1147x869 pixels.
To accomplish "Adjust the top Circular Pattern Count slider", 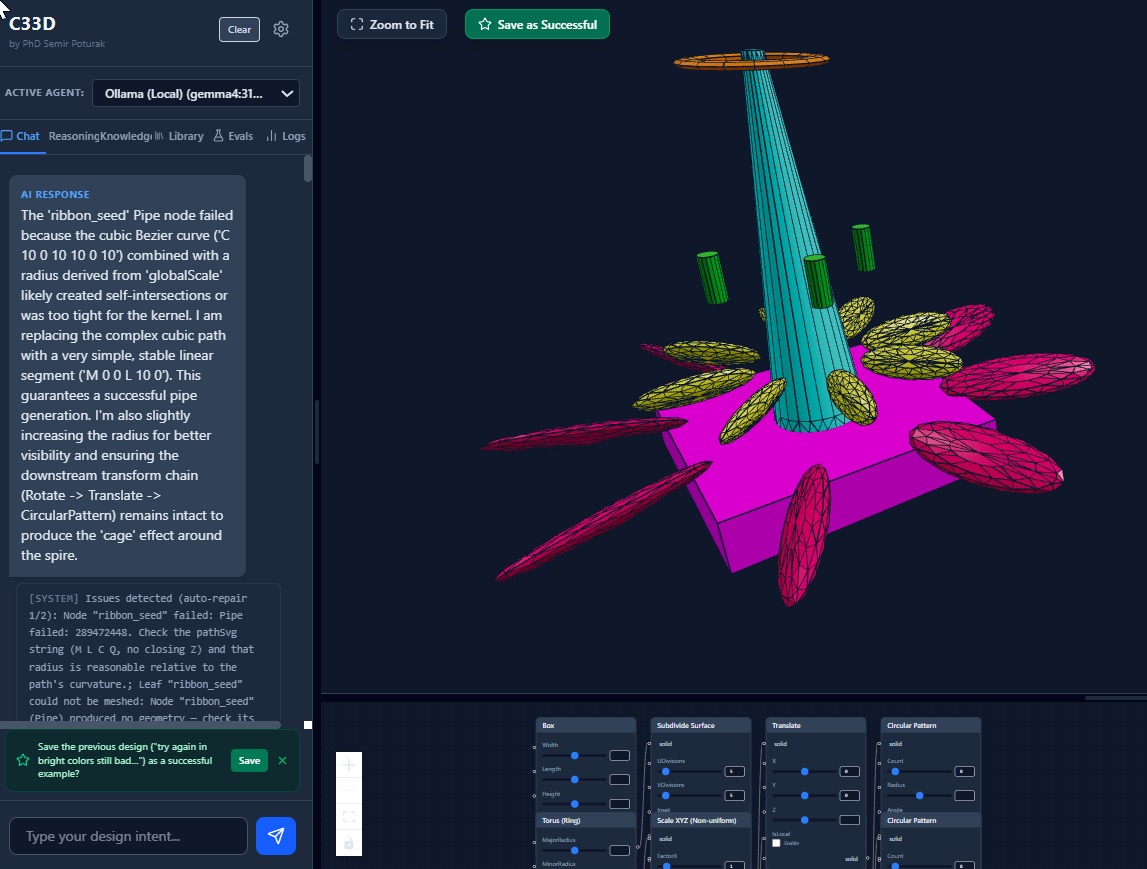I will pos(920,771).
